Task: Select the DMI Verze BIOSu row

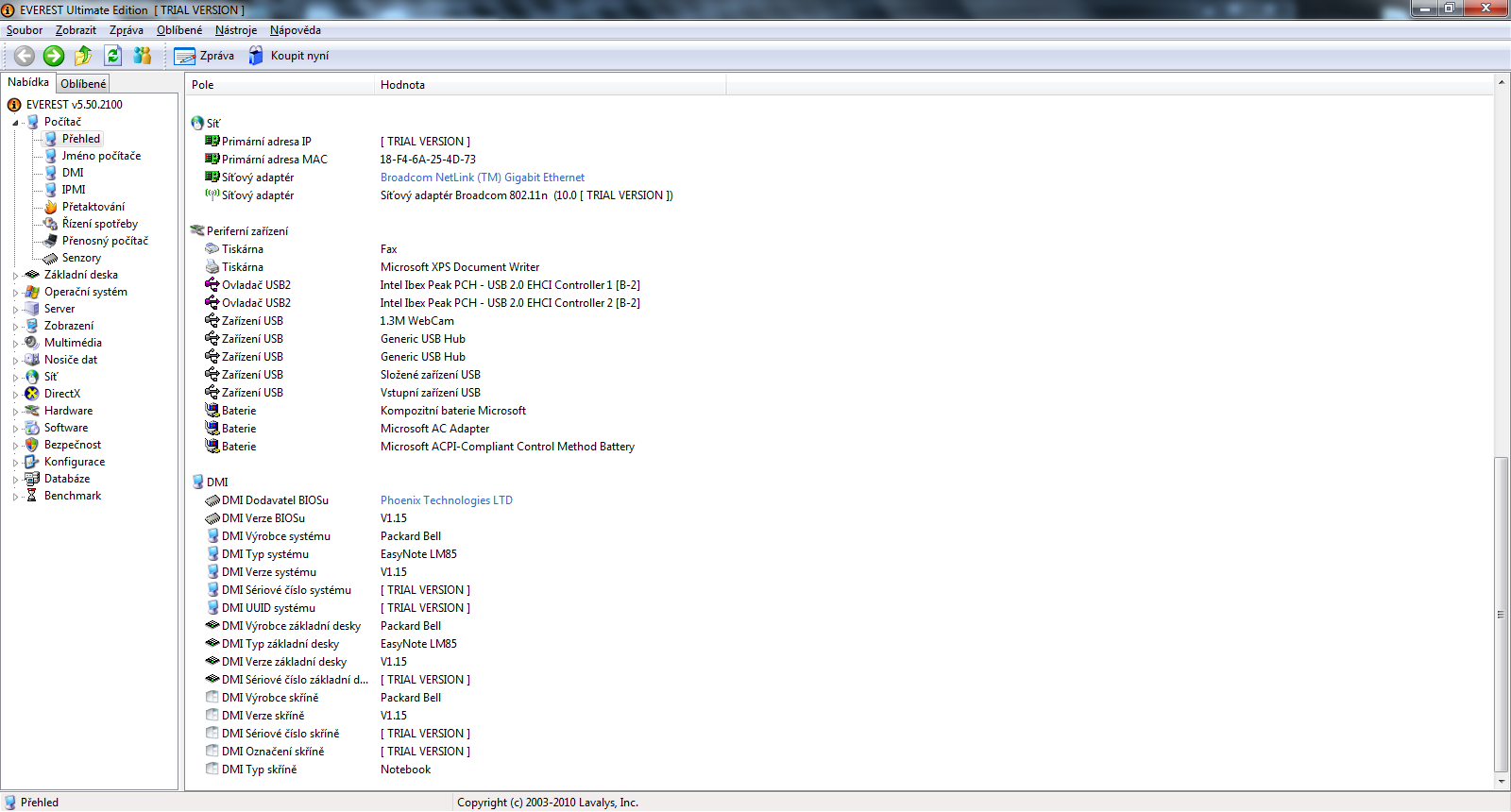Action: [839, 518]
